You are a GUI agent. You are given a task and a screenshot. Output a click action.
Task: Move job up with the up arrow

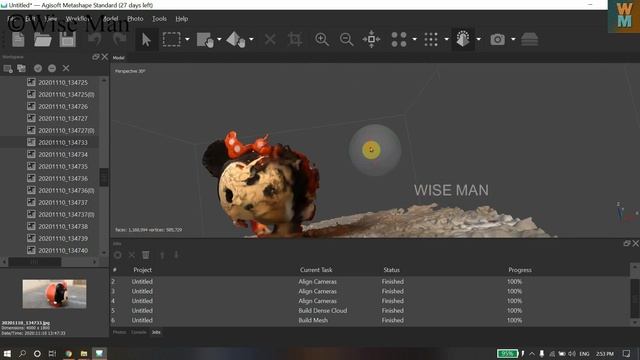pos(162,255)
